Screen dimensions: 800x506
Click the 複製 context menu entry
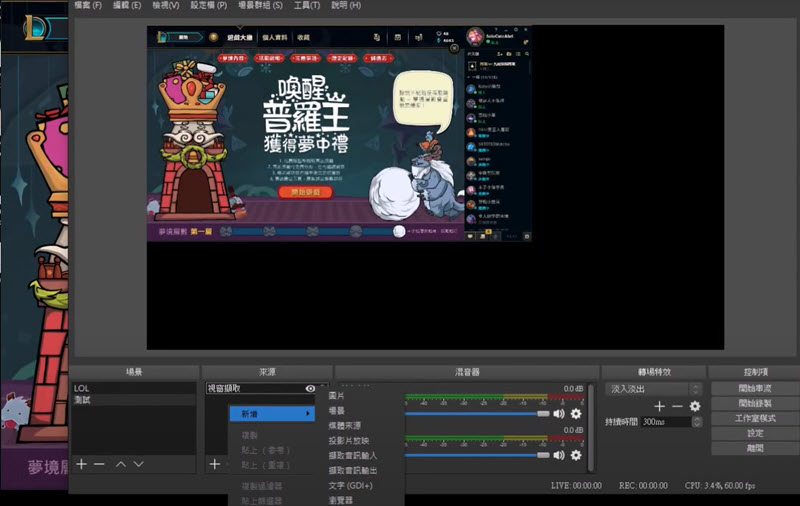point(249,436)
